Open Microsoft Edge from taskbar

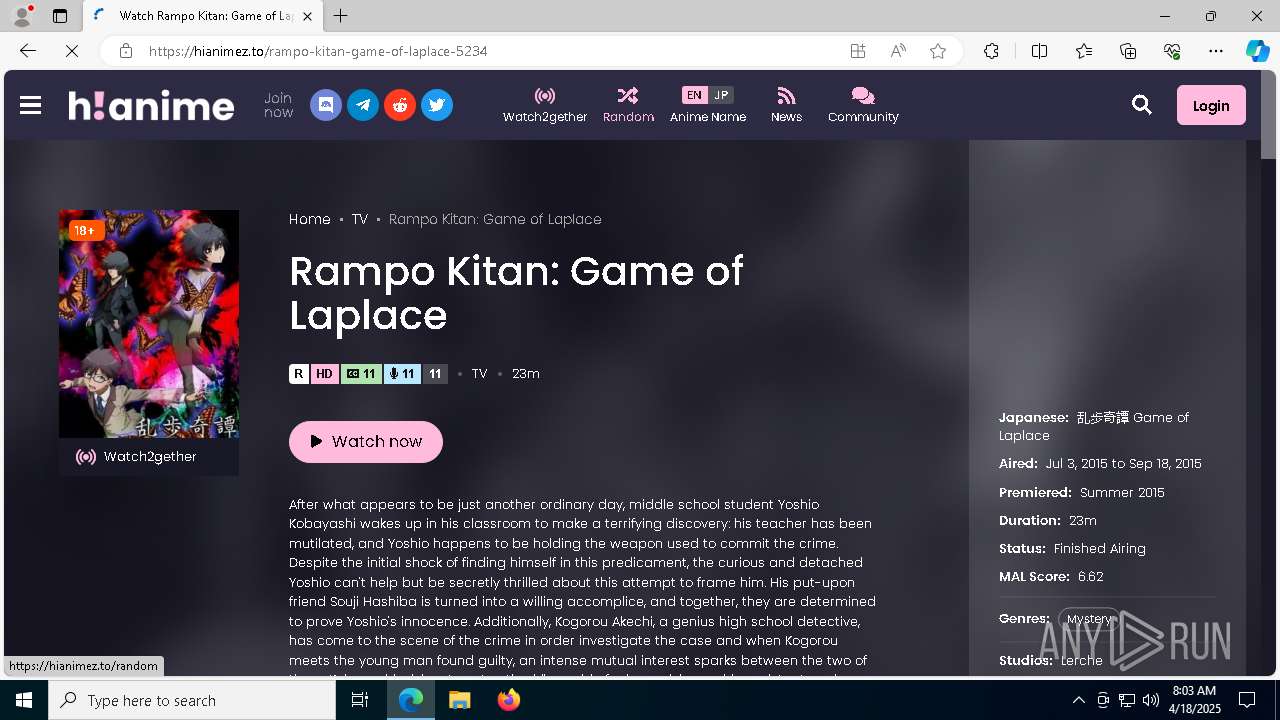tap(411, 700)
